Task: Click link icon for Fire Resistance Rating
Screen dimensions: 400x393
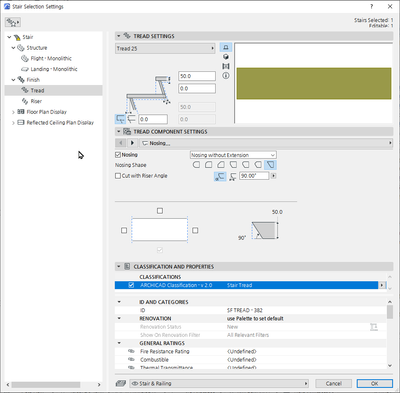Action: point(131,351)
